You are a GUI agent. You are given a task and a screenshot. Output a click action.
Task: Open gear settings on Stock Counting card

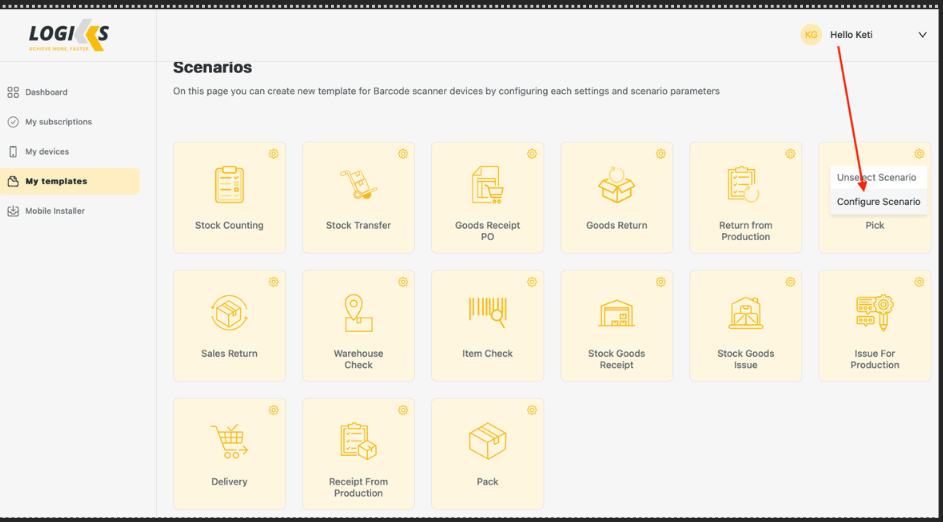coord(273,154)
